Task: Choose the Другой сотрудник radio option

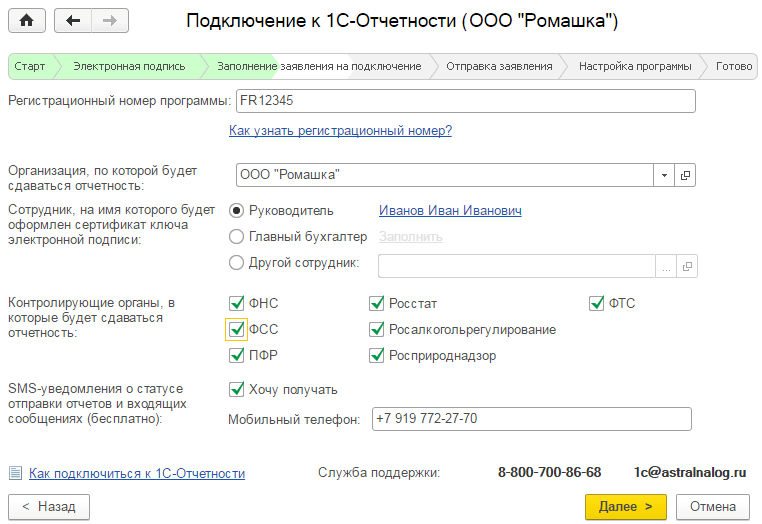Action: [x=237, y=263]
